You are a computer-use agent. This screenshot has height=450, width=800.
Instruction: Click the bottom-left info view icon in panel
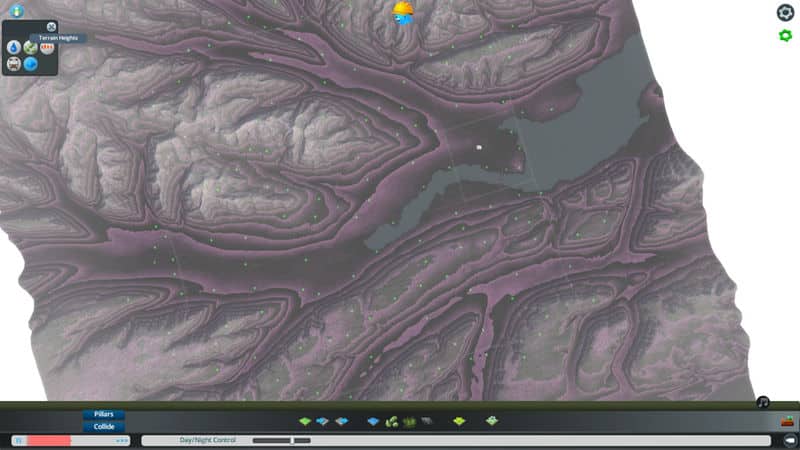pyautogui.click(x=14, y=64)
